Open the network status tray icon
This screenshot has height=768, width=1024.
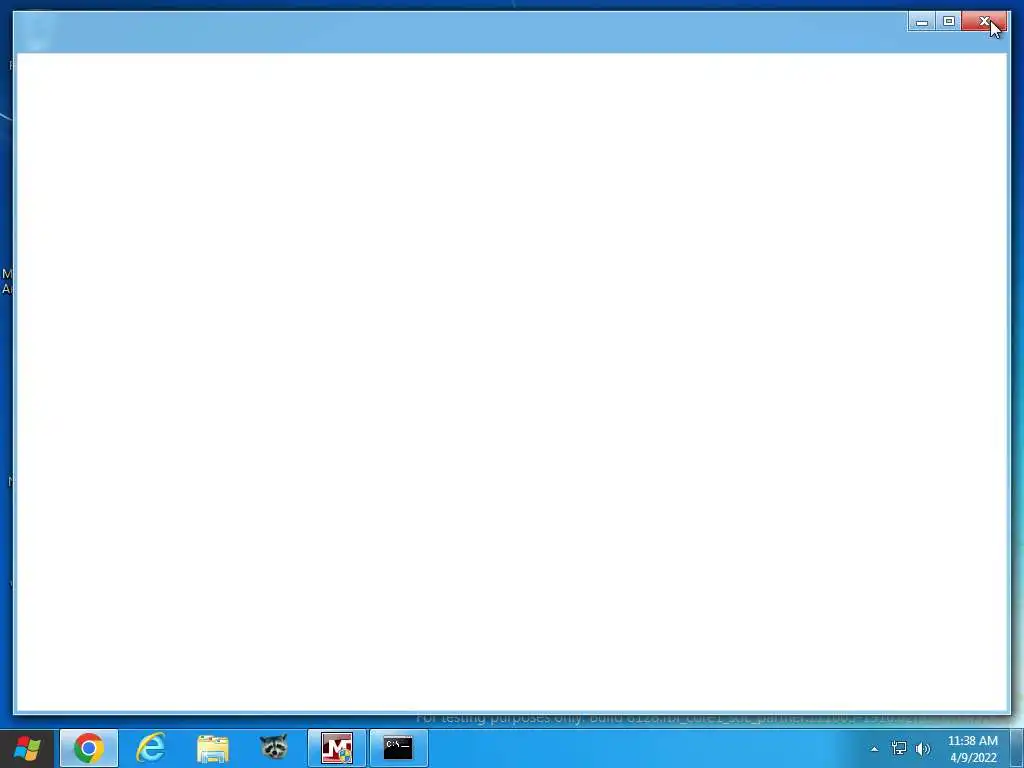tap(899, 748)
